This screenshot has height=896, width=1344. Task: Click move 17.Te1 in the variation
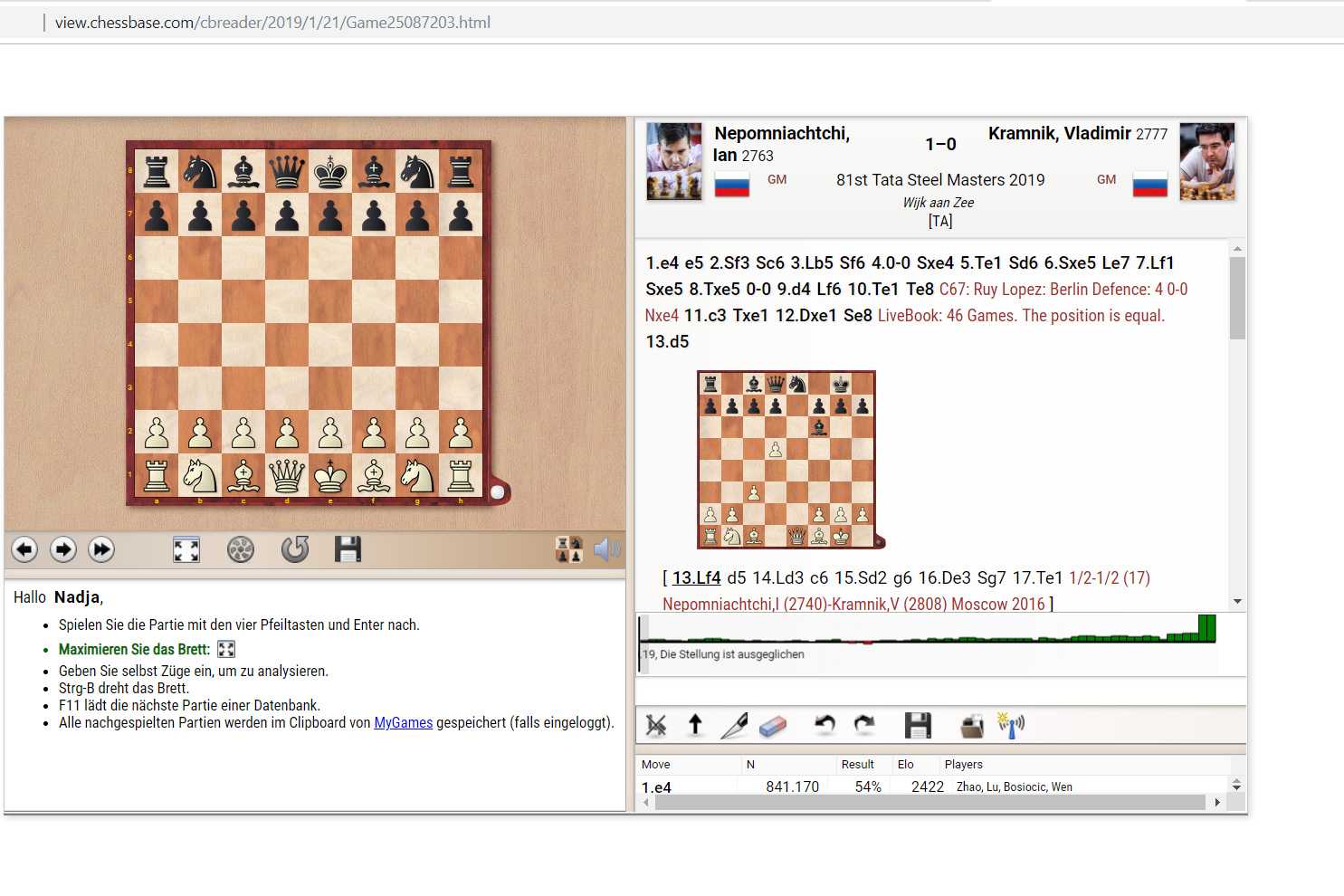(1037, 577)
